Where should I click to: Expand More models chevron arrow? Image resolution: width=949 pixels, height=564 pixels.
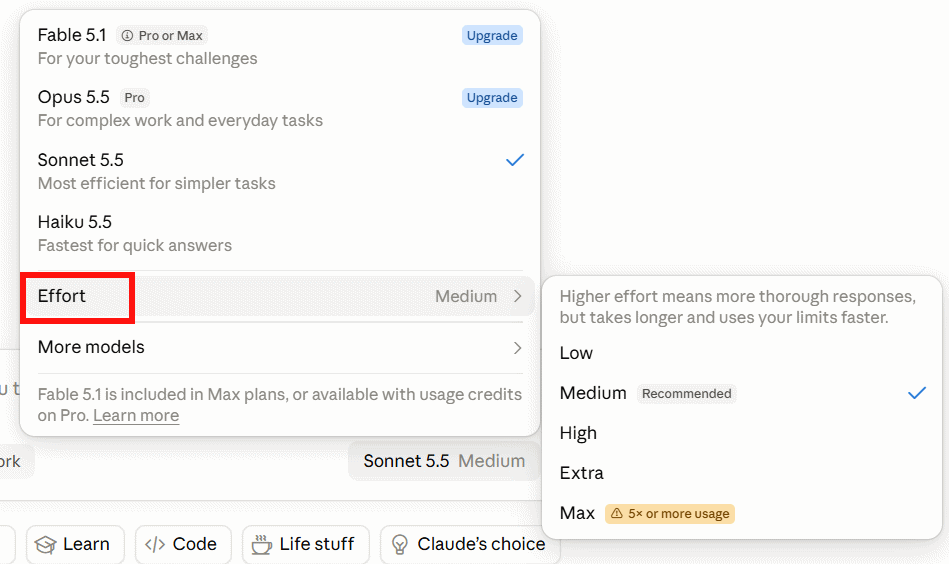tap(517, 347)
